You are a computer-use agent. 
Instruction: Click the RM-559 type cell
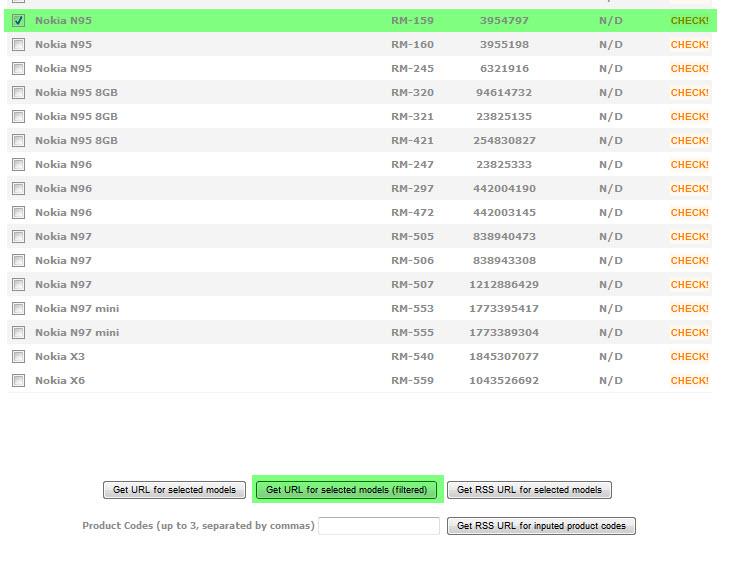[x=412, y=381]
